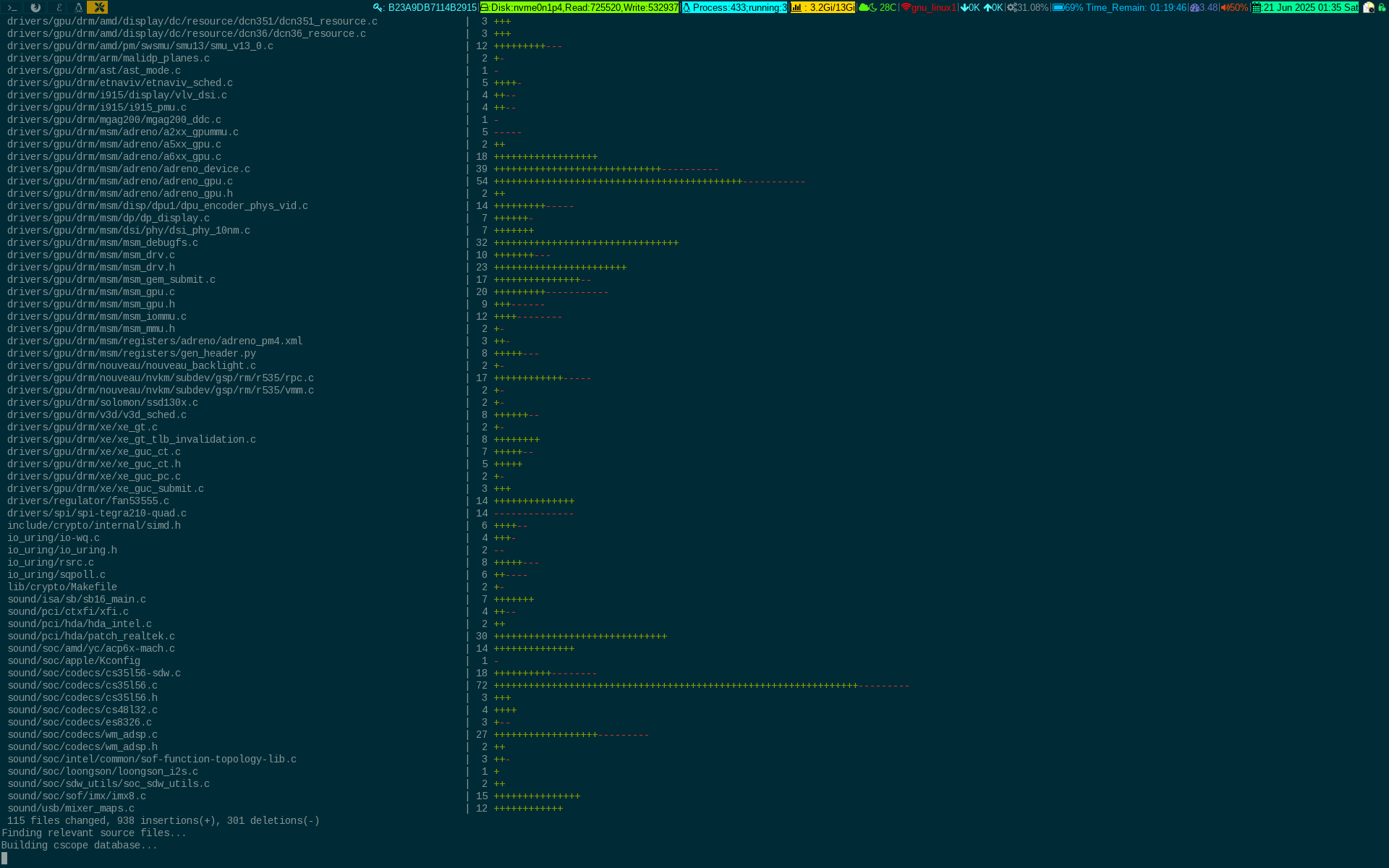This screenshot has width=1389, height=868.
Task: Click the 50% volume level
Action: coord(1239,7)
